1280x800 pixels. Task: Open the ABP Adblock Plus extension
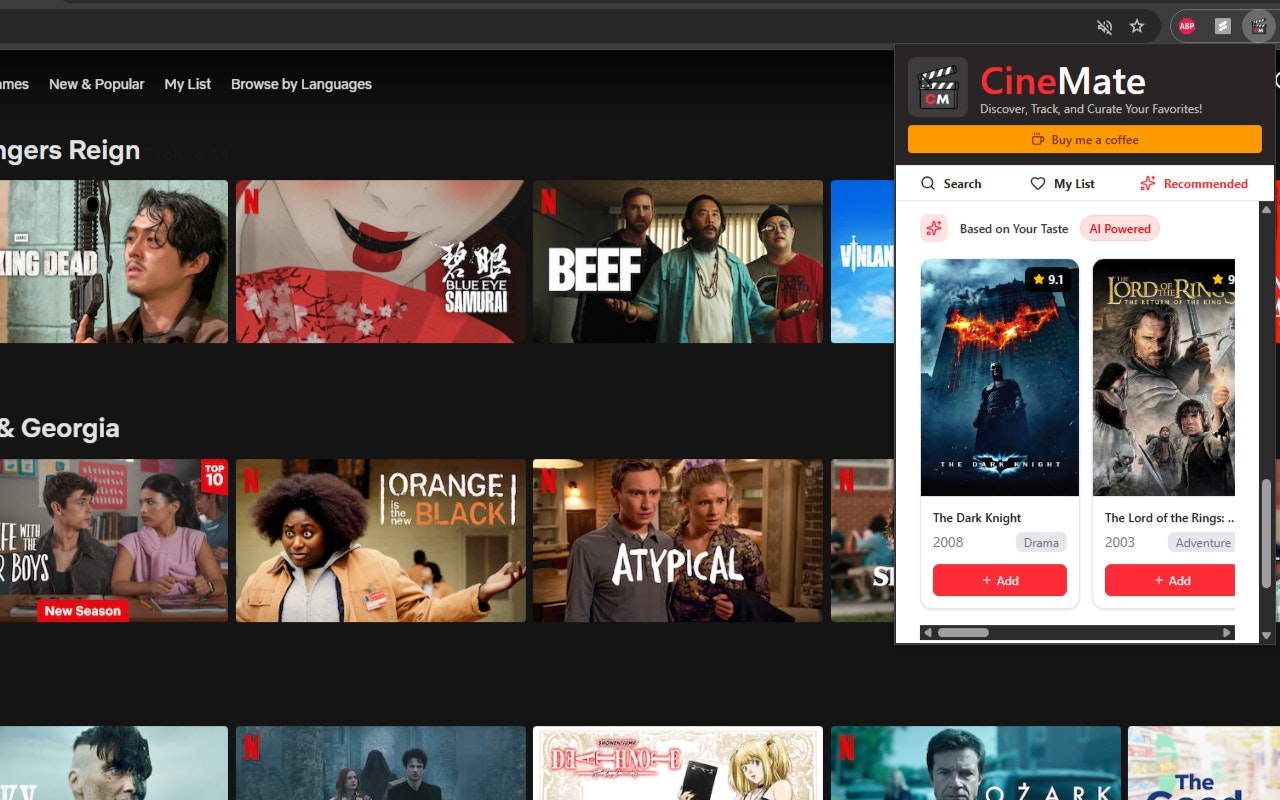(1187, 27)
